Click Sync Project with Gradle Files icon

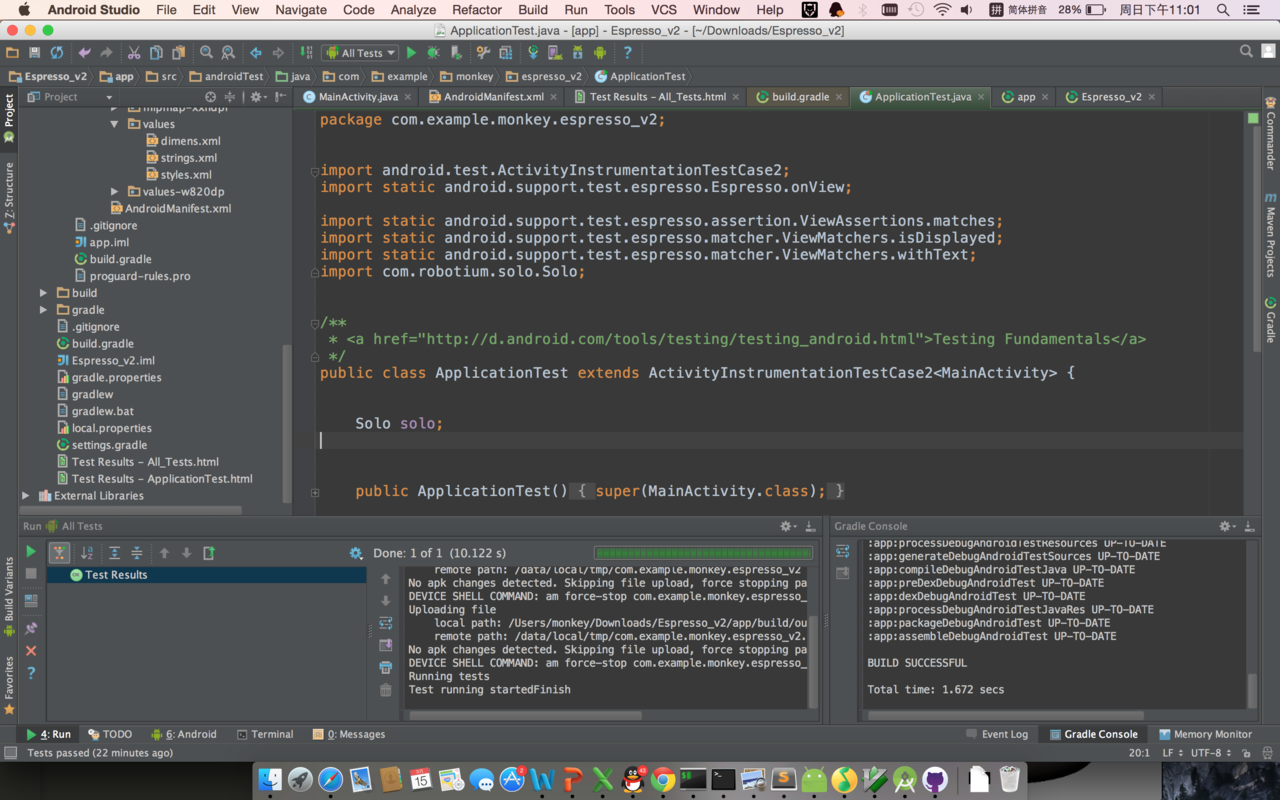(x=533, y=53)
